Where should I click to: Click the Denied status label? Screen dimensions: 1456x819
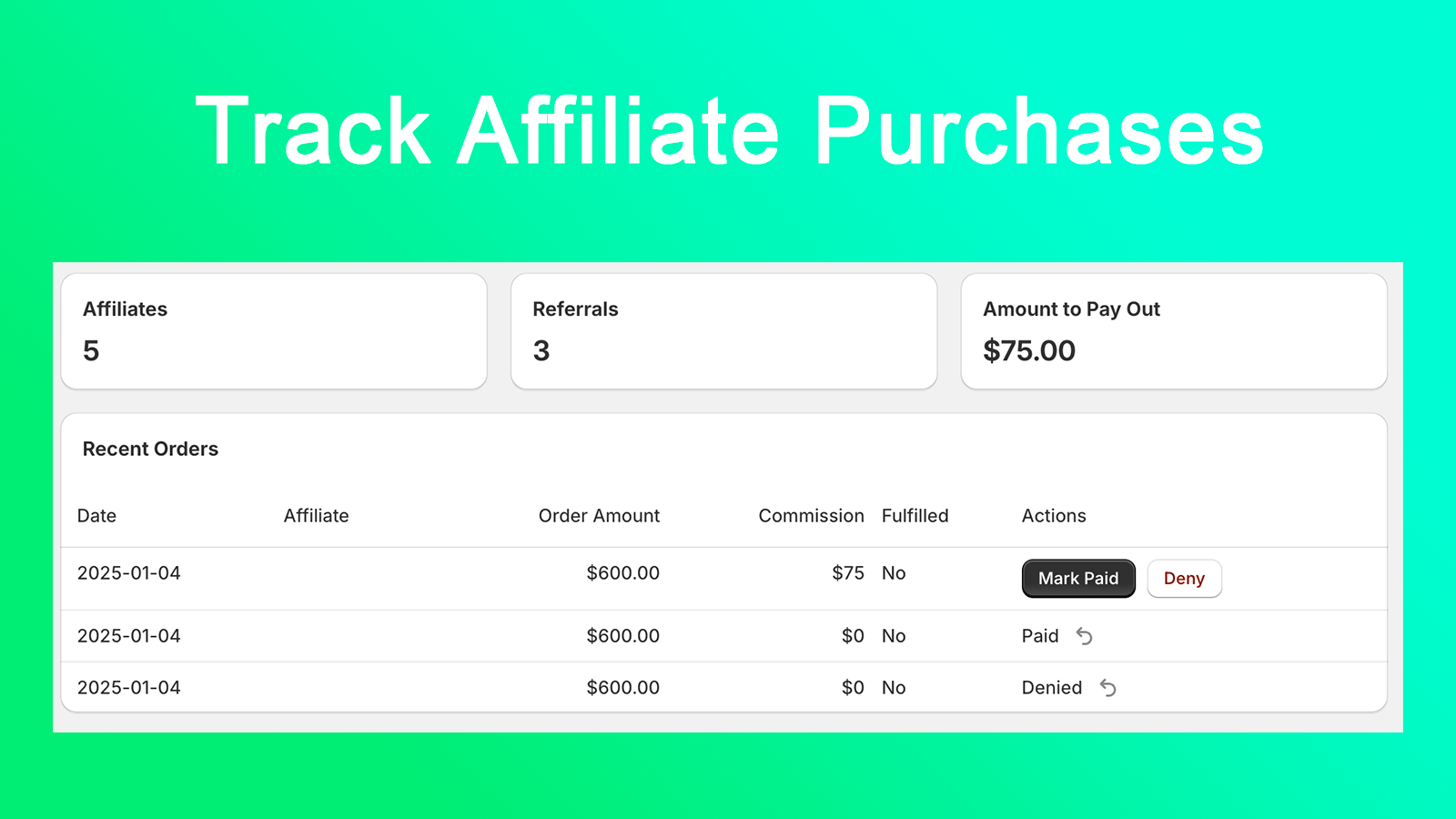(1051, 688)
